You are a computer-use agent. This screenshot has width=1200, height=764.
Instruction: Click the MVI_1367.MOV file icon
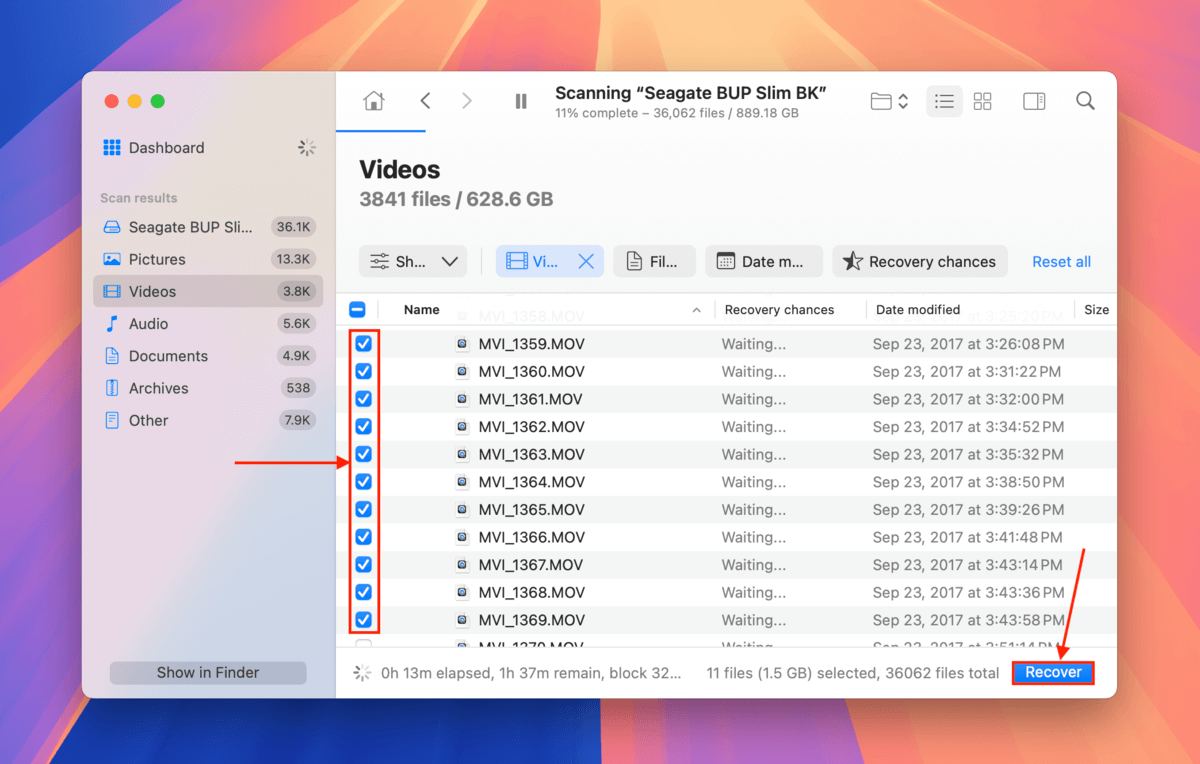click(462, 565)
